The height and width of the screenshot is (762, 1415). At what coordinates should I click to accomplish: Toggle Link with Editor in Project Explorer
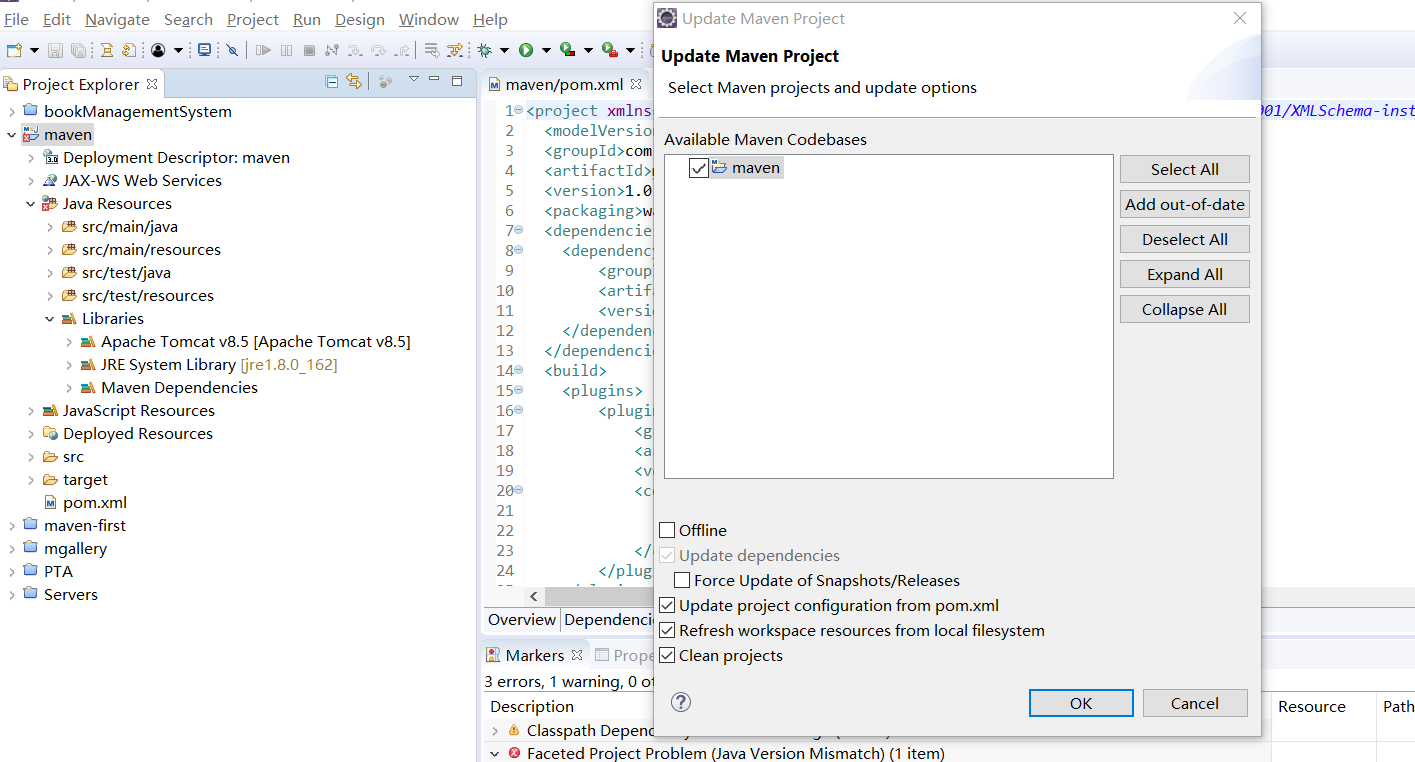tap(353, 82)
